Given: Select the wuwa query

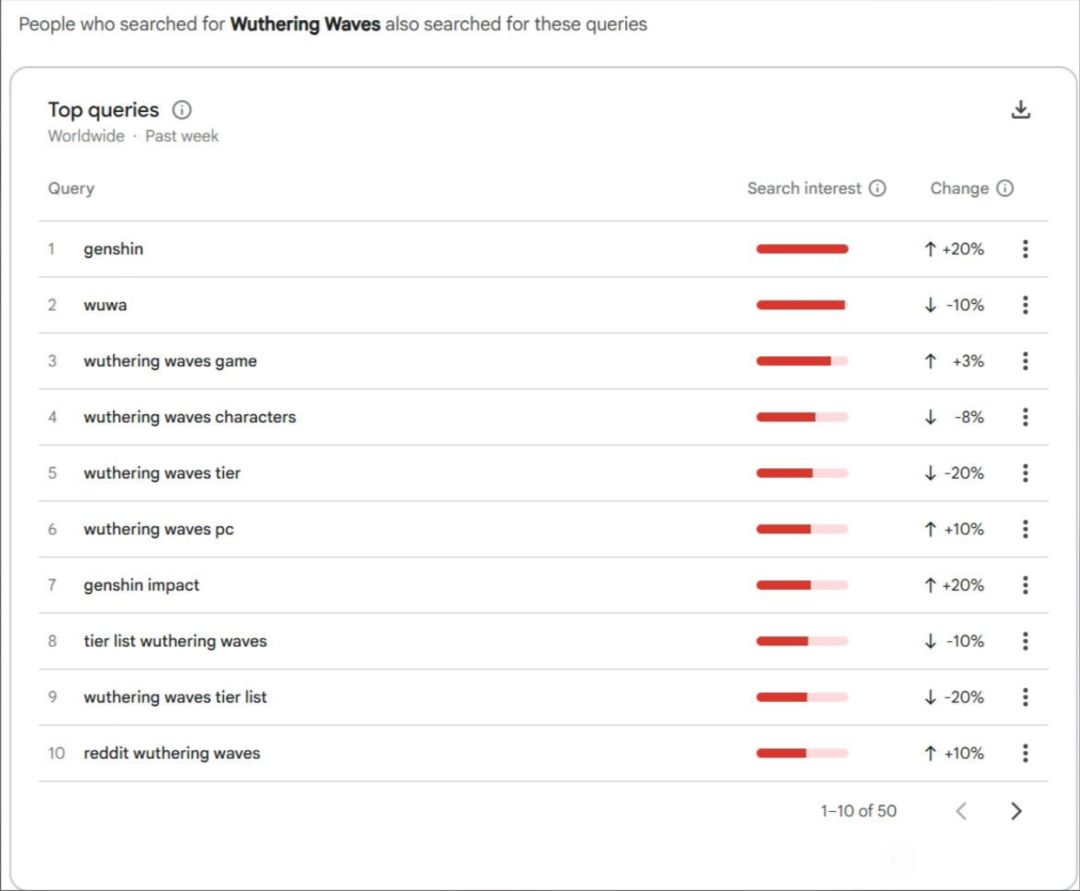Looking at the screenshot, I should [x=105, y=305].
